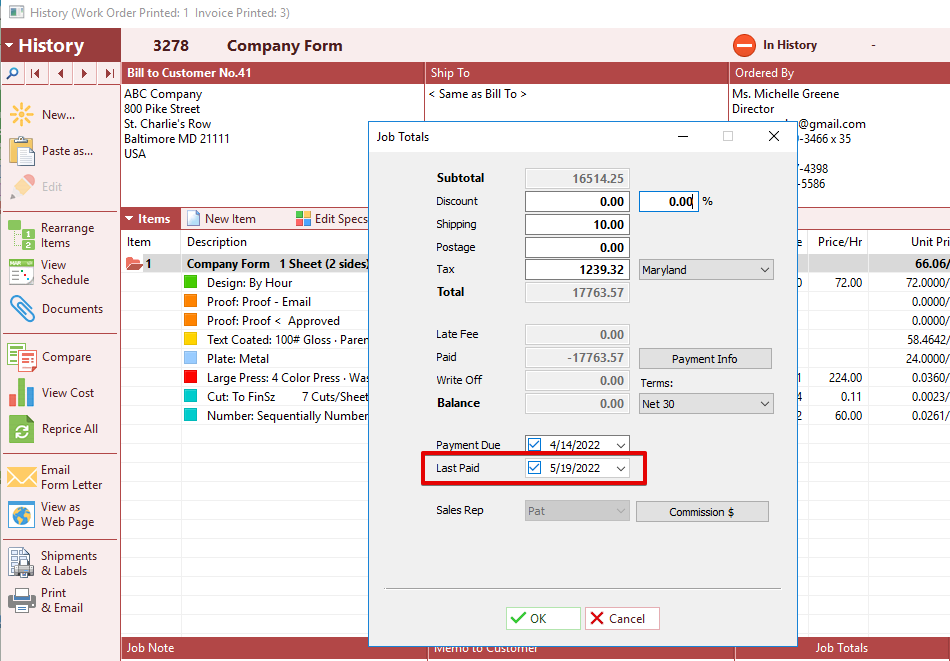
Task: Click the ABC Company billing name
Action: 163,94
